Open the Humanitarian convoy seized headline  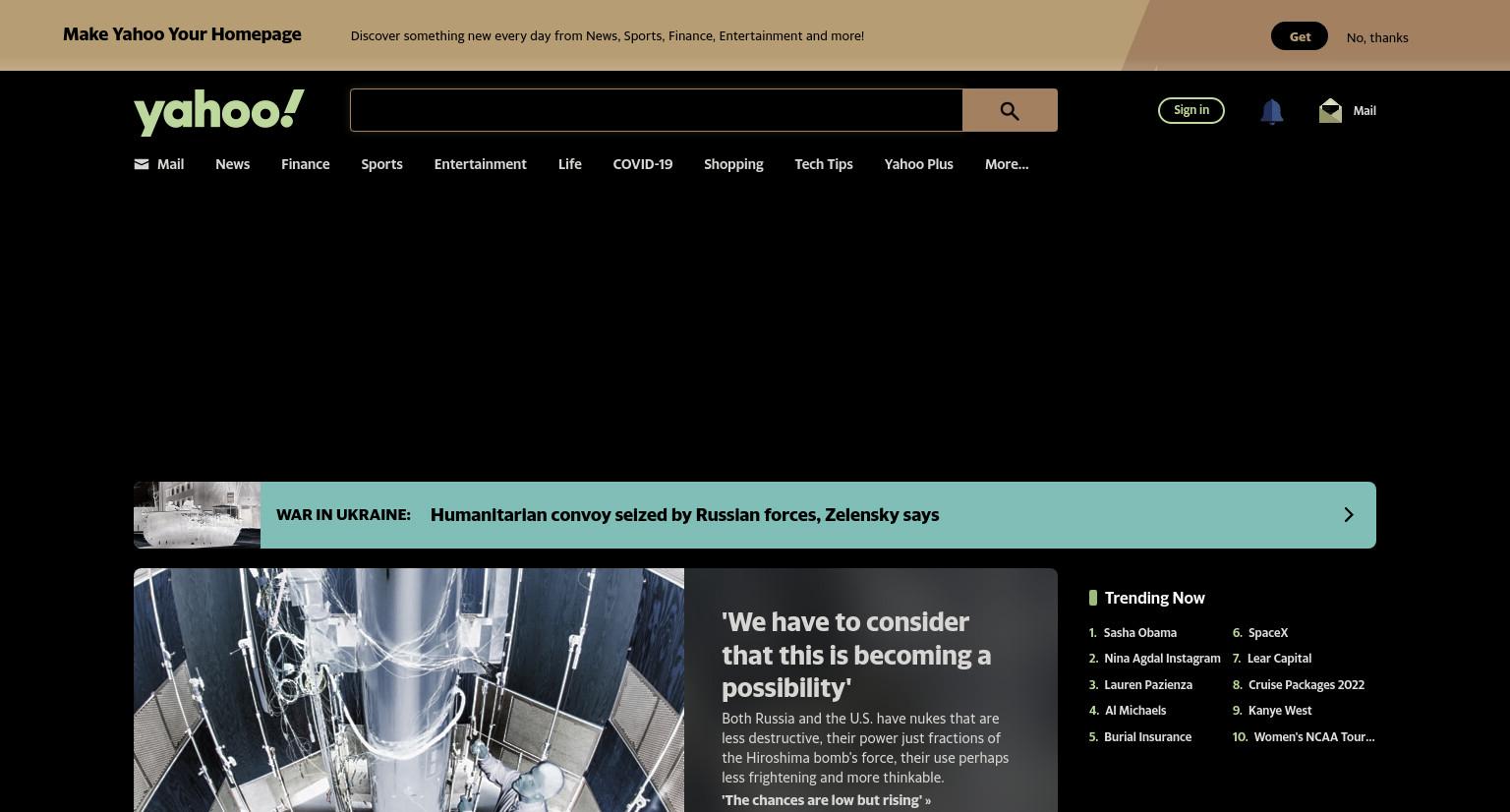[x=684, y=515]
